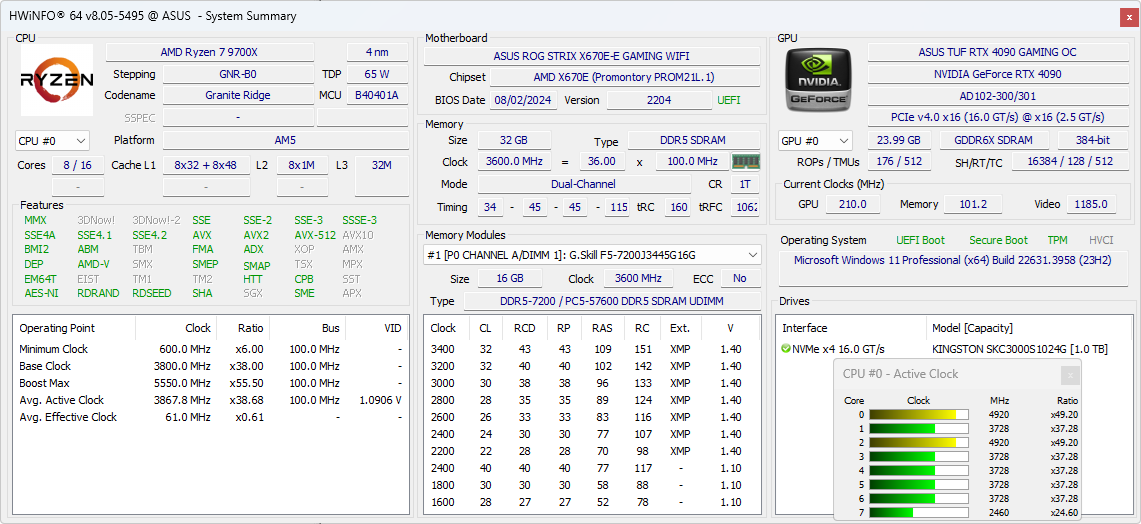
Task: Click the green NVMe drive status icon
Action: pyautogui.click(x=786, y=349)
